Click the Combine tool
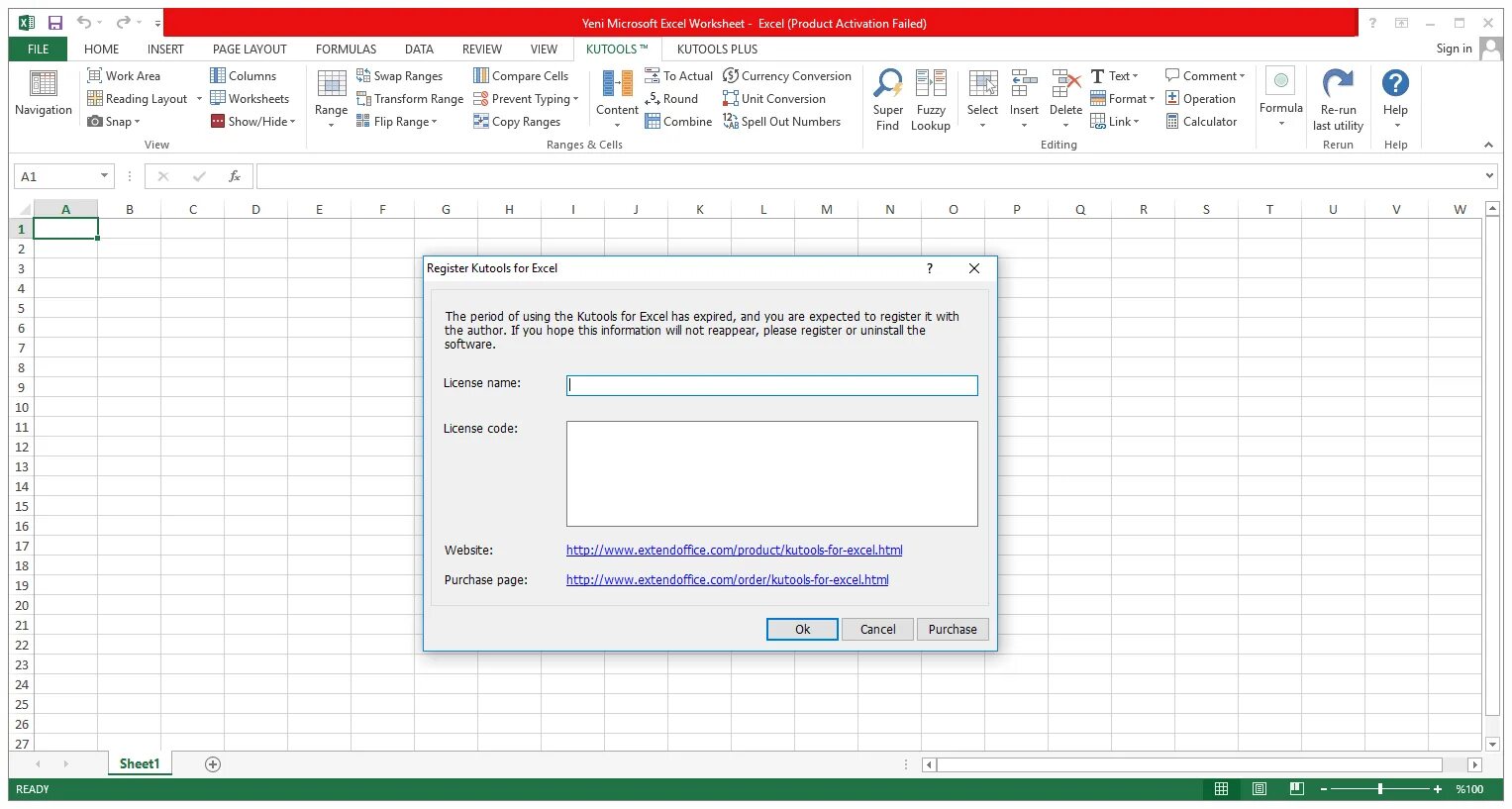Screen dimensions: 1512x809 [678, 121]
